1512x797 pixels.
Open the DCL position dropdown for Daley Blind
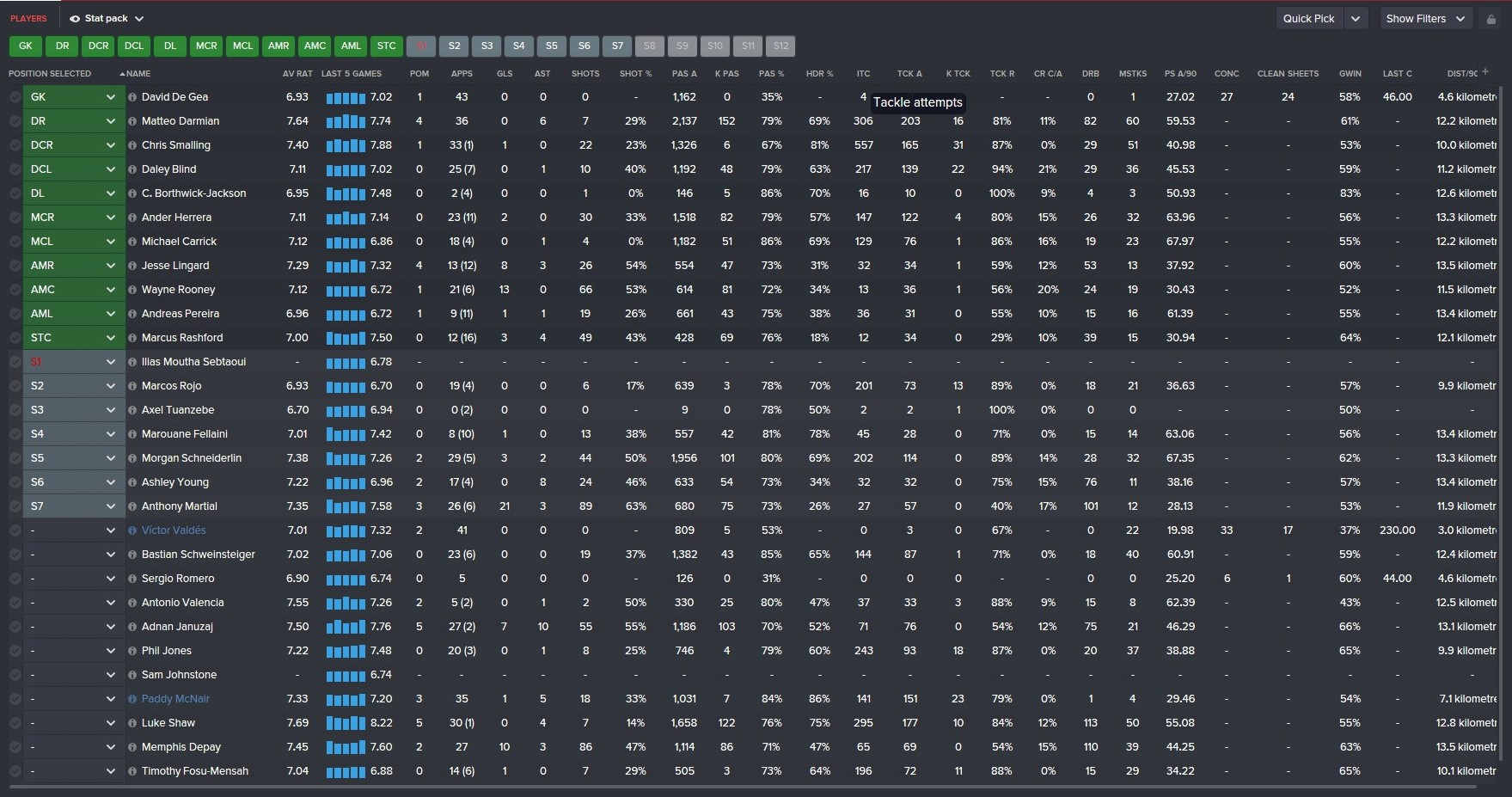point(74,169)
